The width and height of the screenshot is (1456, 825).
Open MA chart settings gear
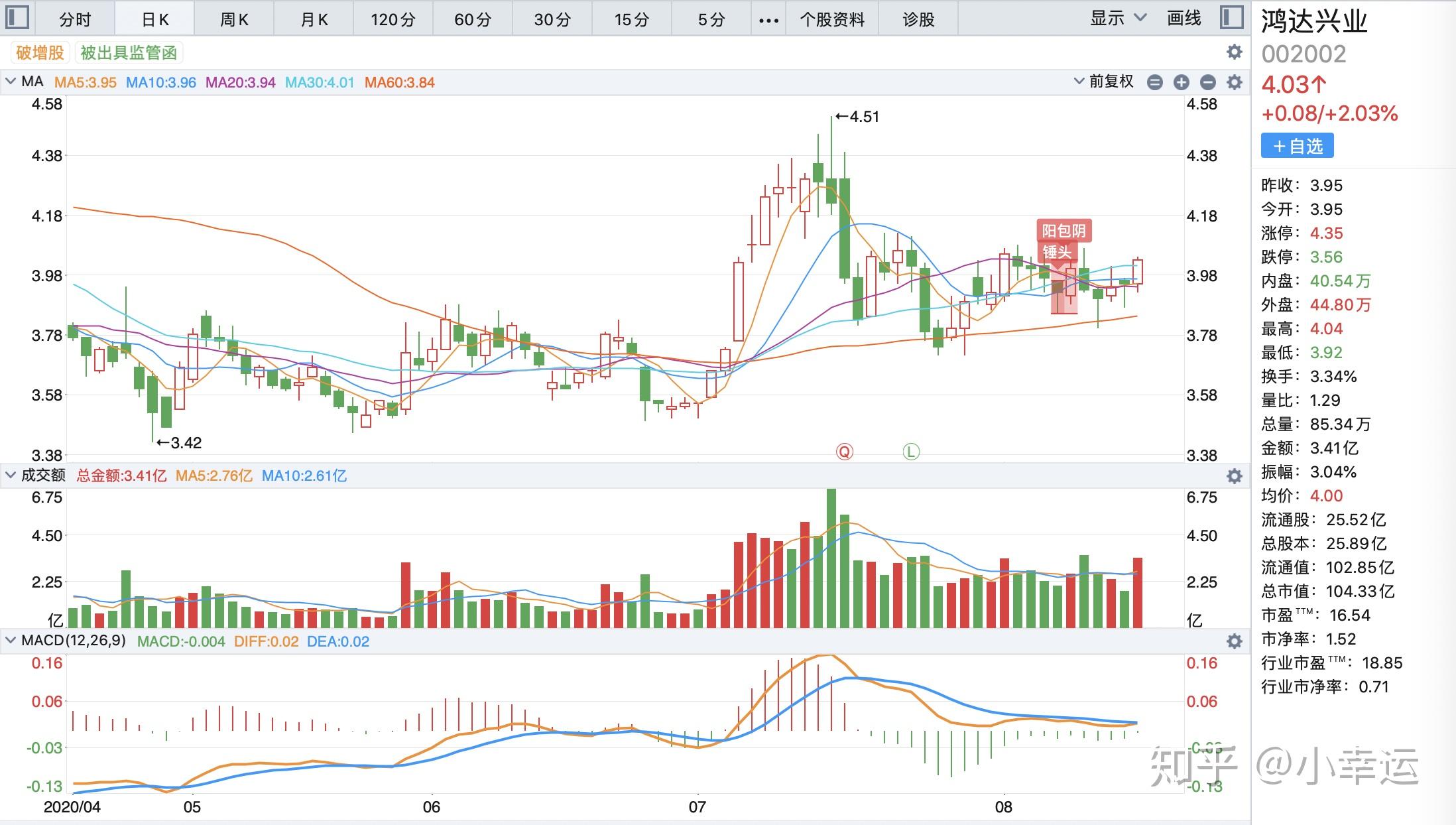(x=1234, y=82)
